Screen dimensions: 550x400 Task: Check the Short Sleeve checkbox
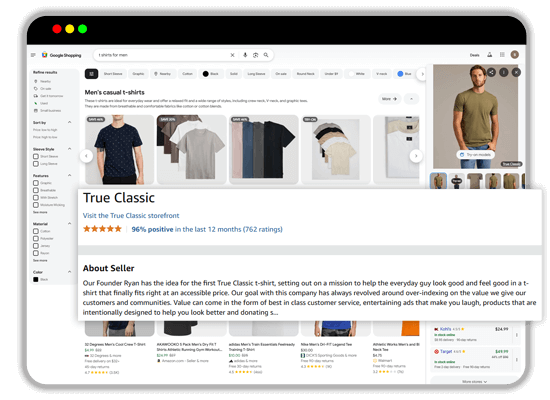click(36, 156)
